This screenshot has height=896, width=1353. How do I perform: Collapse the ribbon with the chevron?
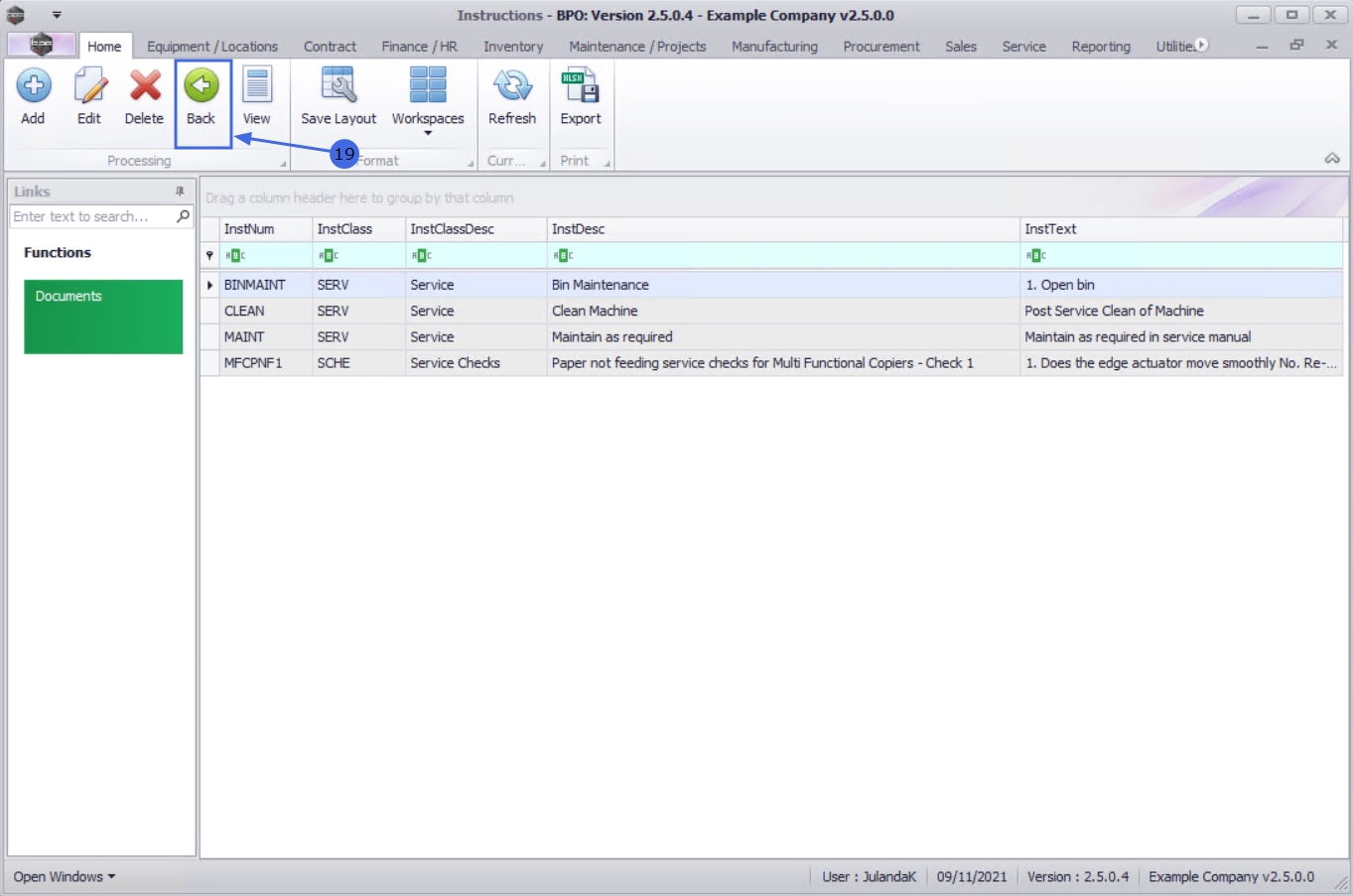click(x=1332, y=159)
